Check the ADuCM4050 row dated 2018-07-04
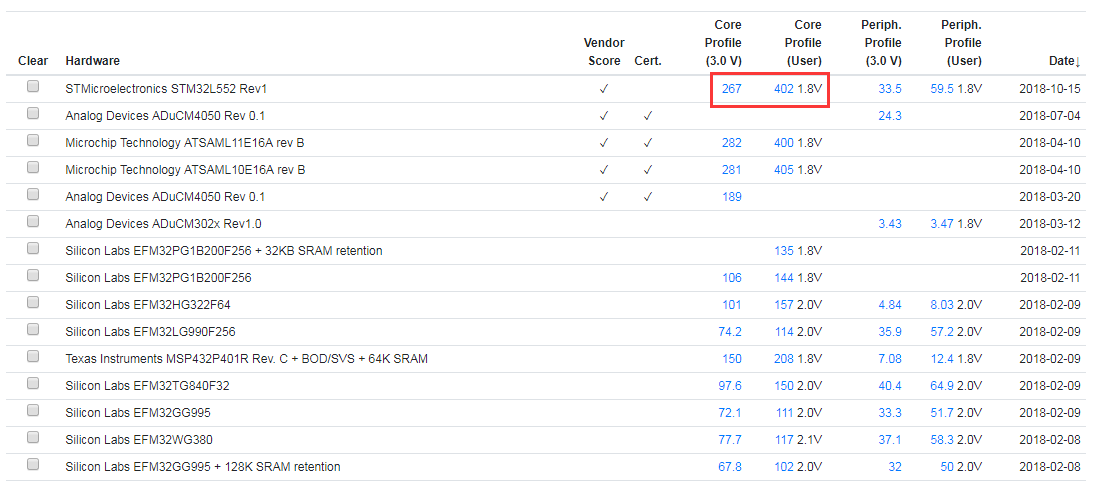Viewport: 1096px width, 483px height. pyautogui.click(x=33, y=113)
